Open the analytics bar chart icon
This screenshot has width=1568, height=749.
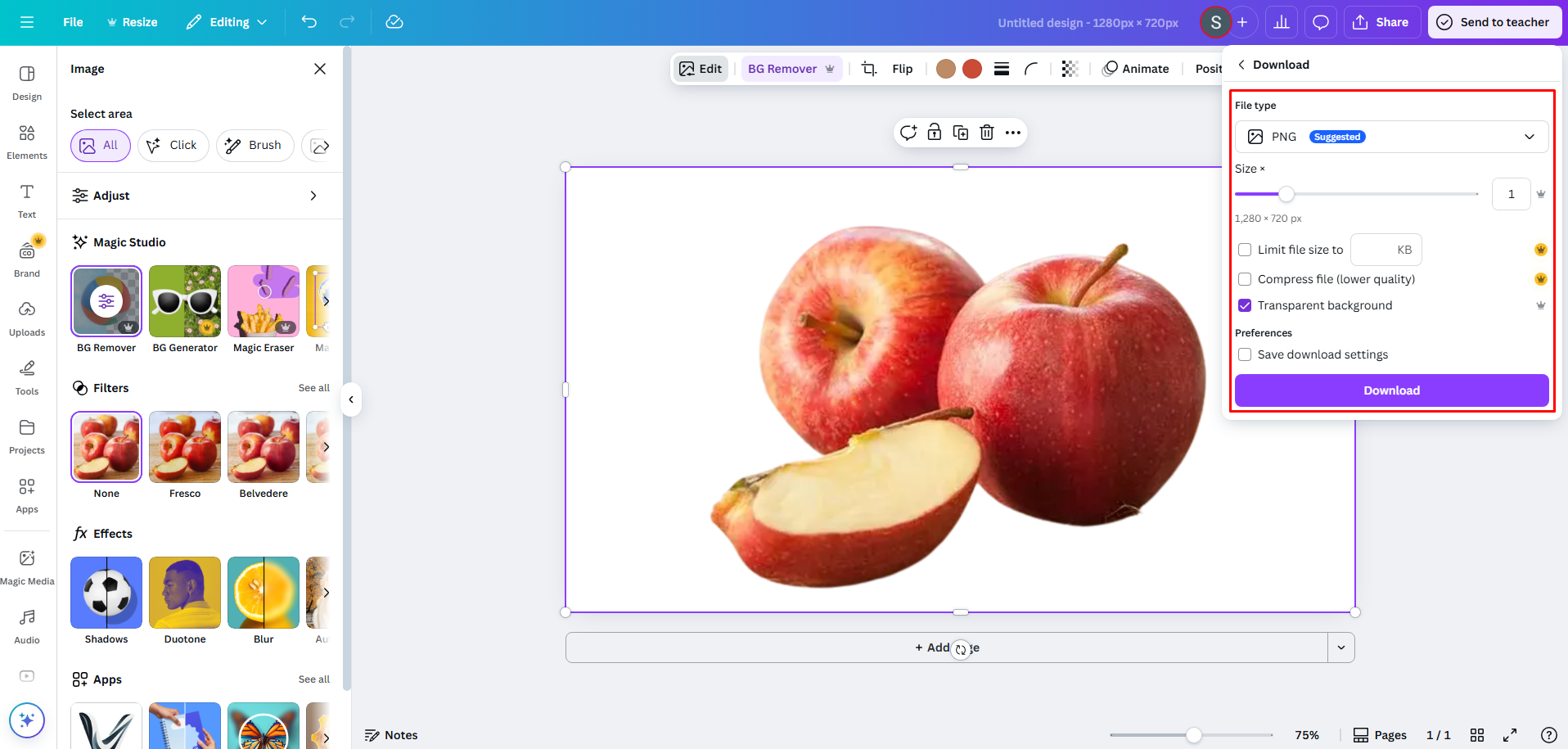1282,22
